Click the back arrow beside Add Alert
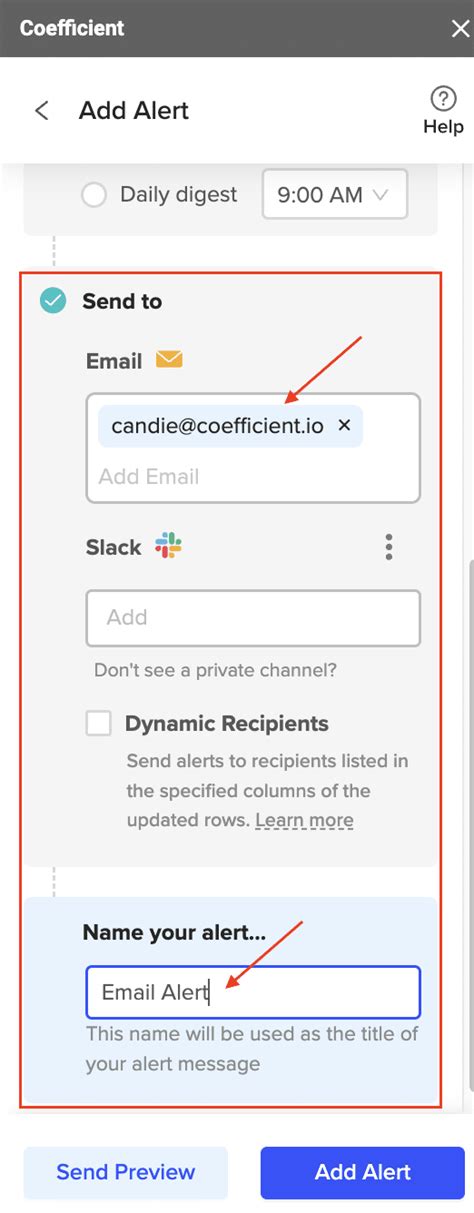Image resolution: width=474 pixels, height=1213 pixels. pos(41,110)
